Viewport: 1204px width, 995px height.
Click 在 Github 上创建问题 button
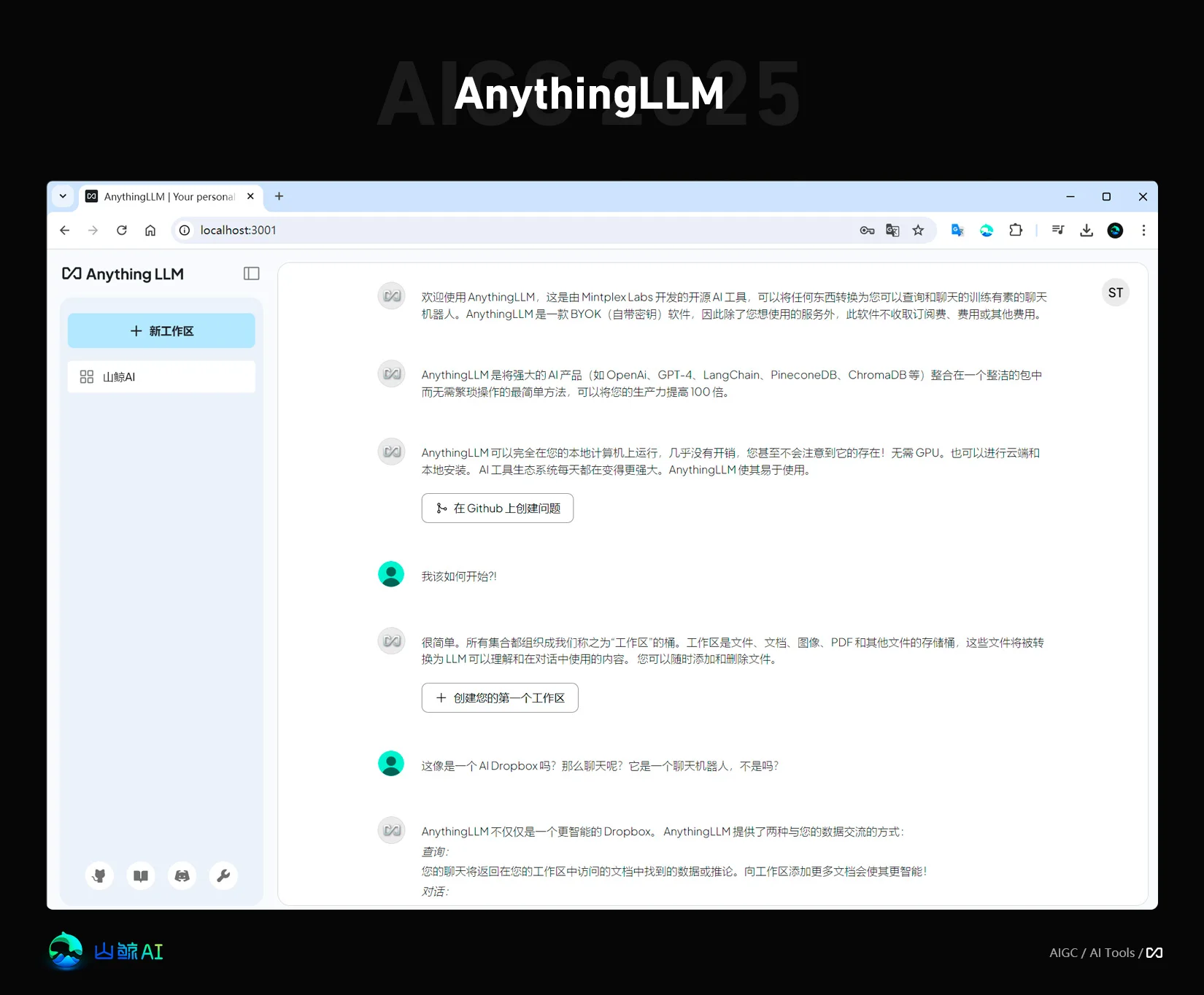click(498, 508)
